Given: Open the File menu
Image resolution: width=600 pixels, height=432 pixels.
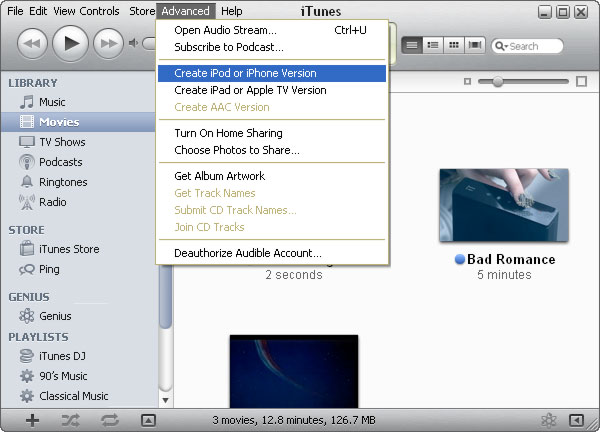Looking at the screenshot, I should 15,11.
